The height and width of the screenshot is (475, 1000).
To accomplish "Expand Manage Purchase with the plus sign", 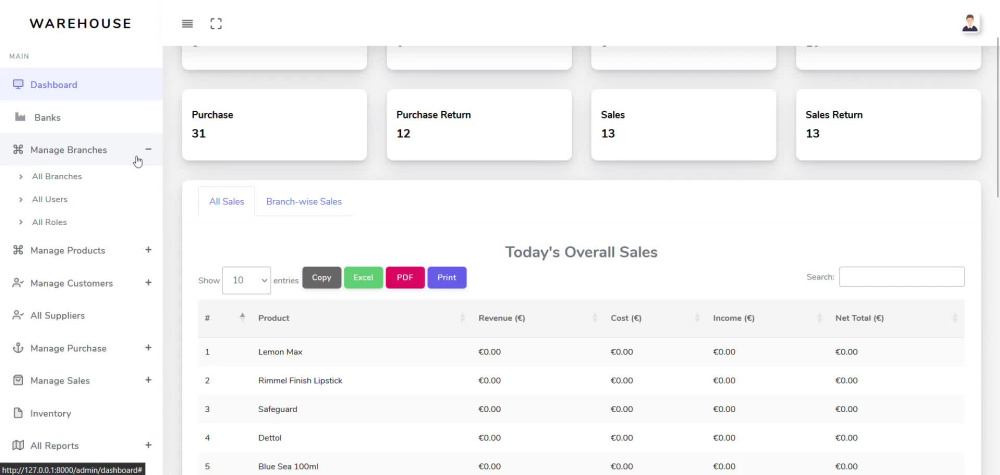I will (x=148, y=347).
